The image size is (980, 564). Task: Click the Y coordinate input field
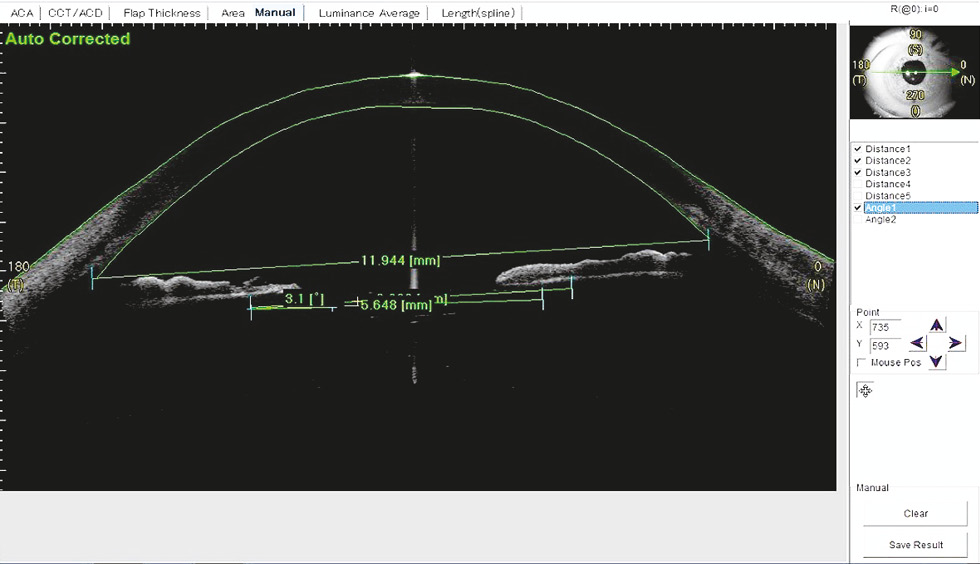coord(885,345)
